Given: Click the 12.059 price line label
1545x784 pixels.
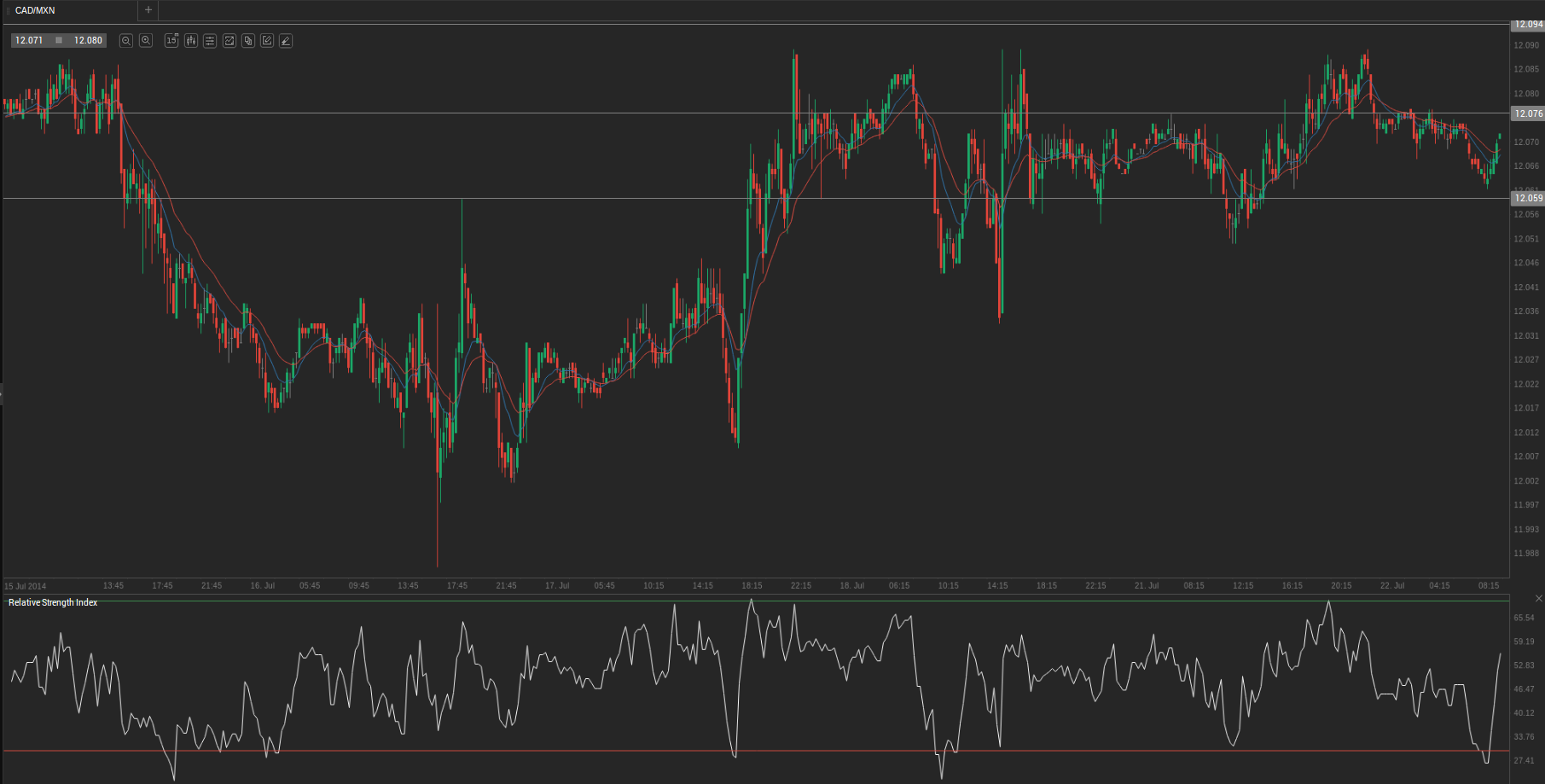Looking at the screenshot, I should pyautogui.click(x=1527, y=198).
